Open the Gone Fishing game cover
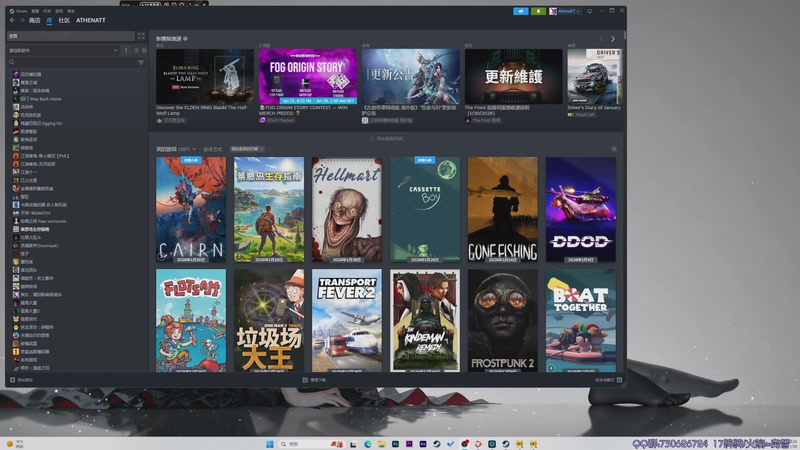 tap(503, 210)
